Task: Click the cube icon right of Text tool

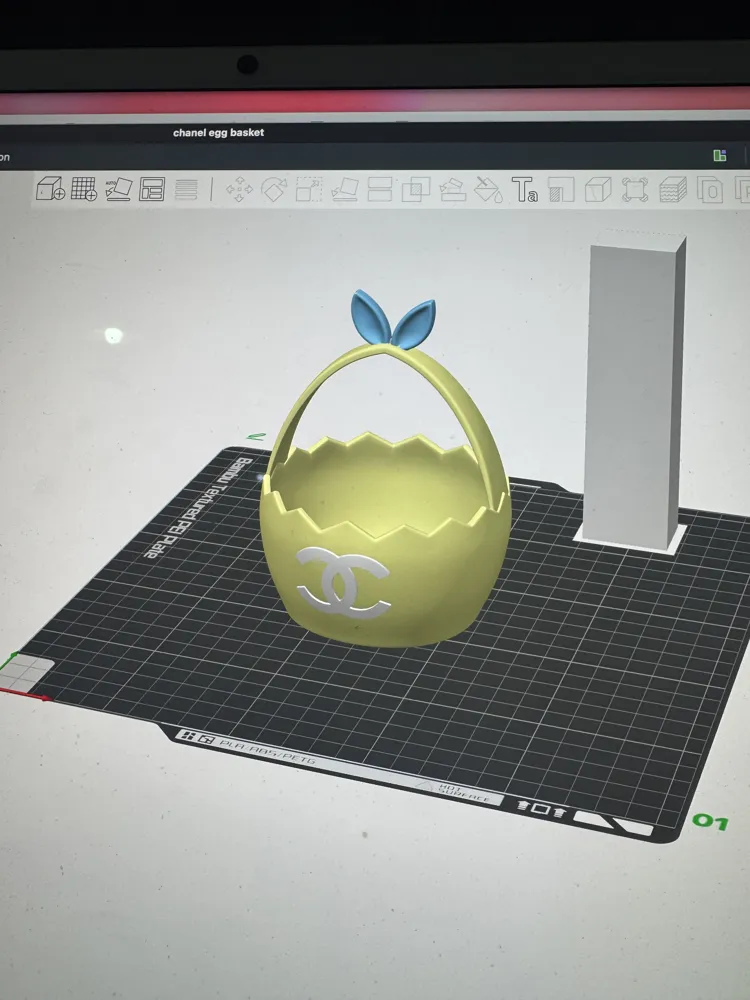Action: [x=598, y=189]
